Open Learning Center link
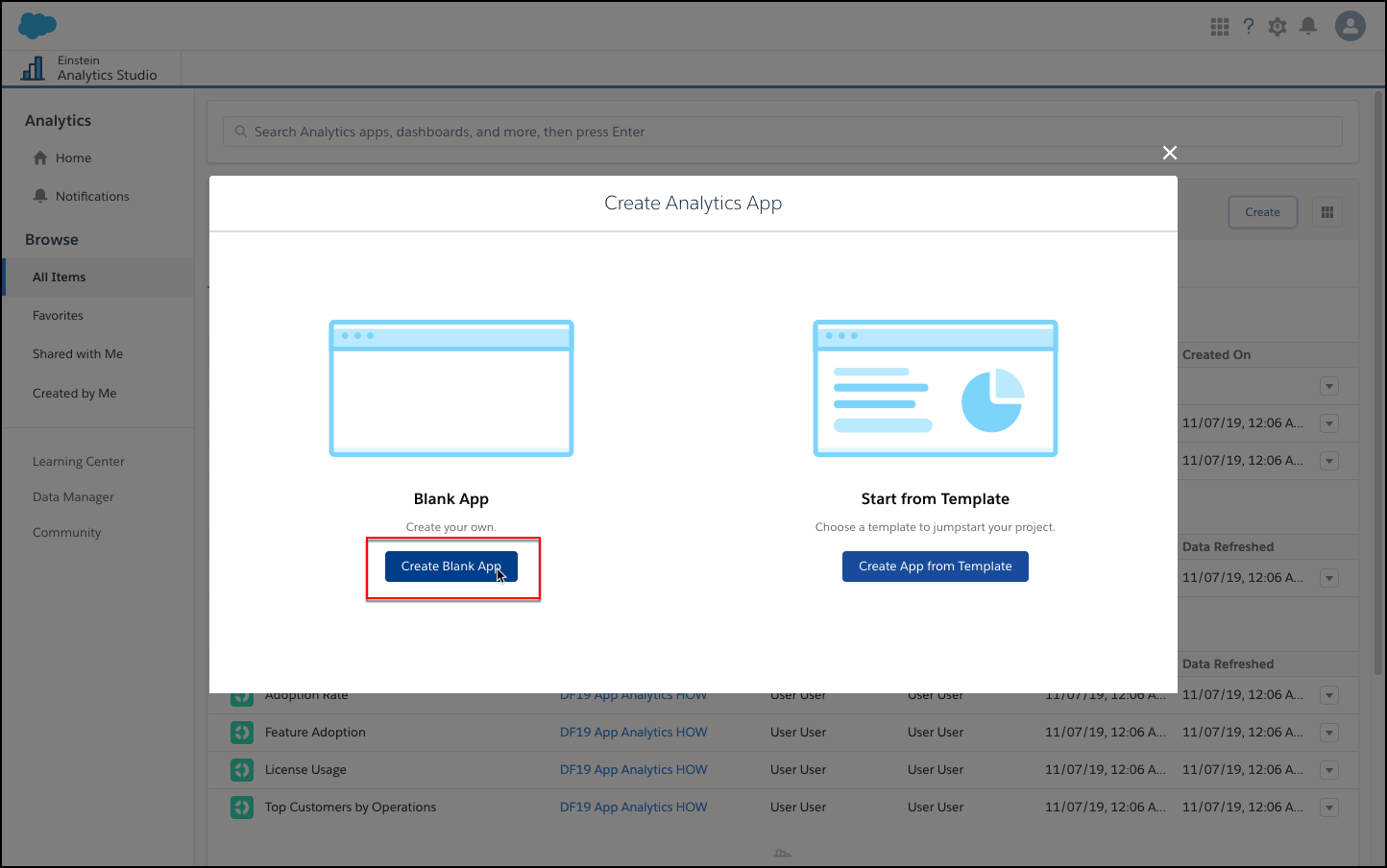This screenshot has height=868, width=1387. point(79,461)
